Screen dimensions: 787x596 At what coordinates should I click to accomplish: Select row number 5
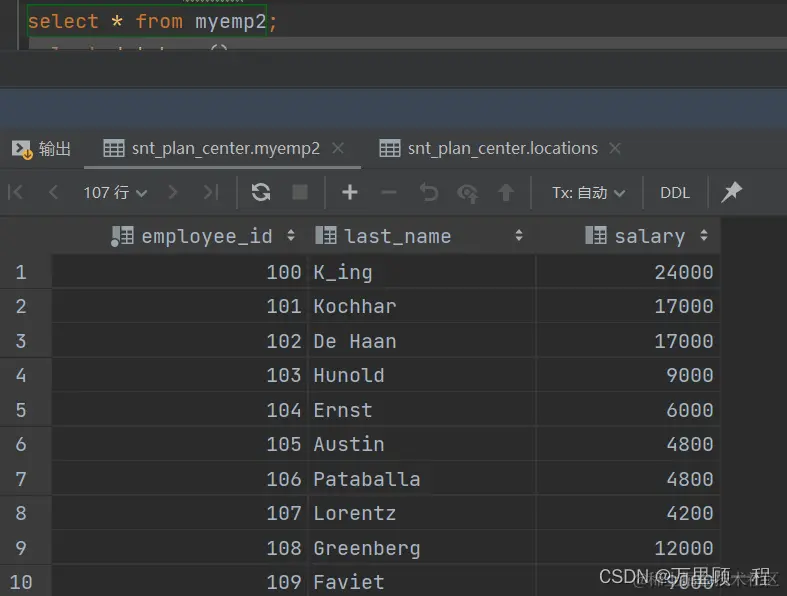point(21,410)
